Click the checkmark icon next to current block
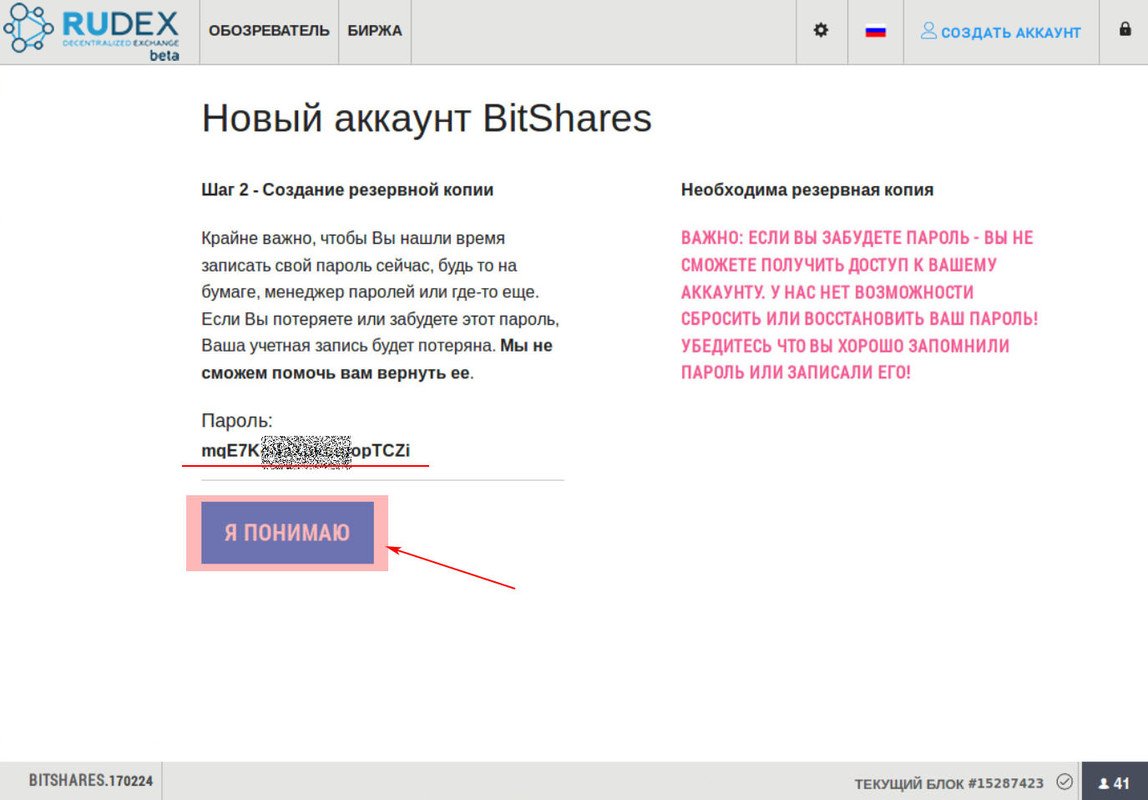 1065,782
